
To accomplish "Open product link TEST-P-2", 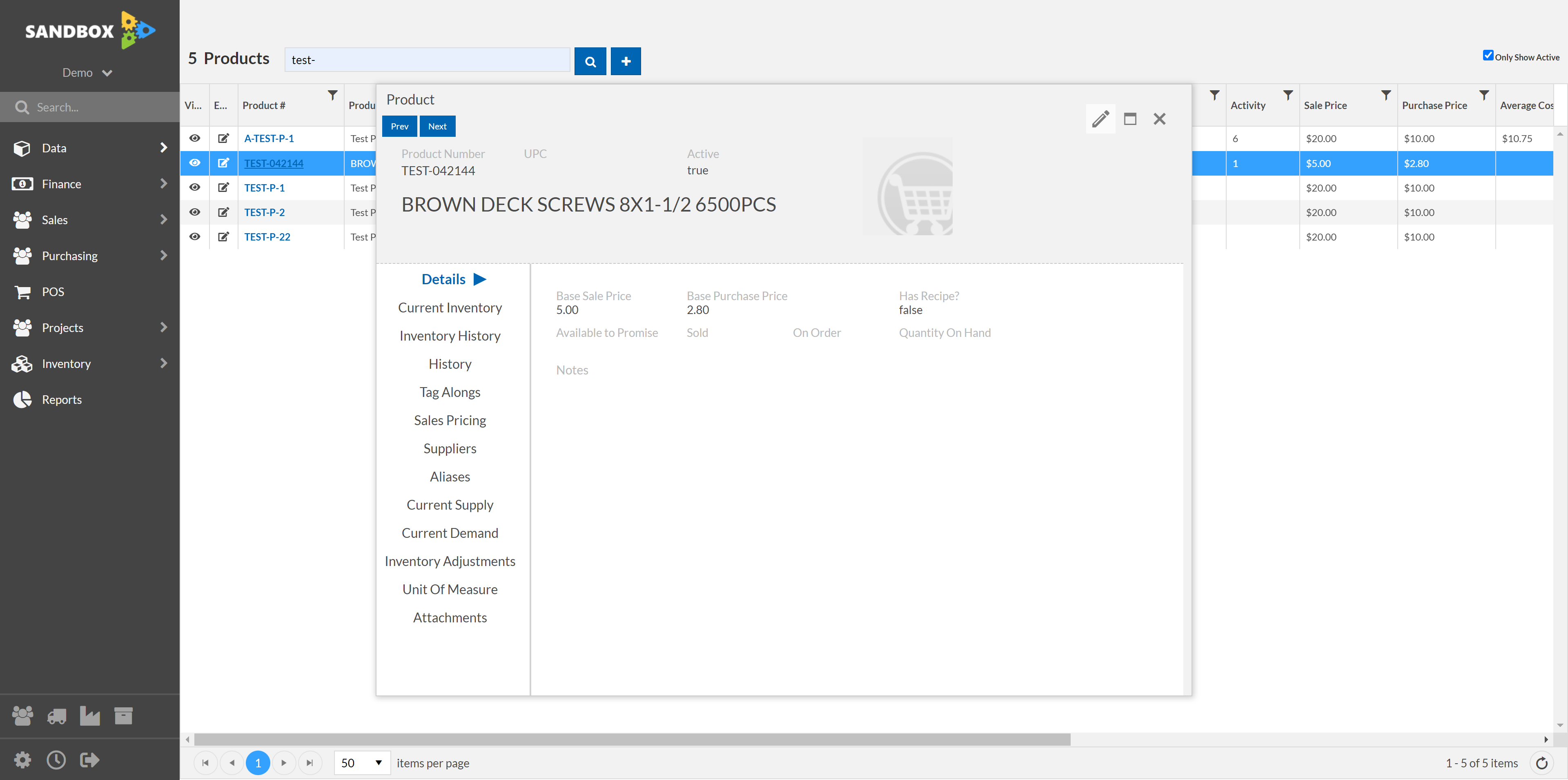I will click(x=264, y=212).
